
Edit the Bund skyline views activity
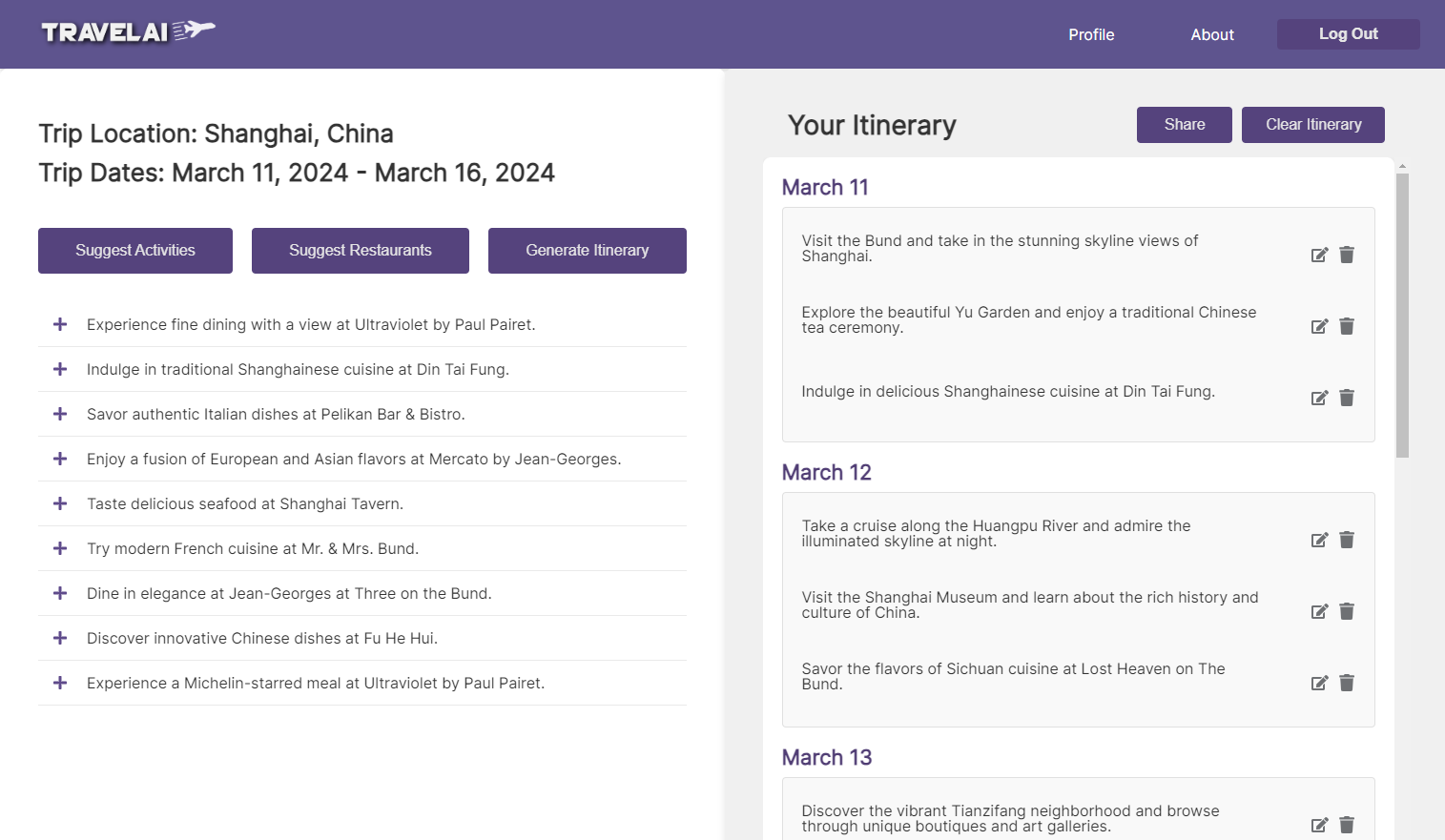[1319, 255]
